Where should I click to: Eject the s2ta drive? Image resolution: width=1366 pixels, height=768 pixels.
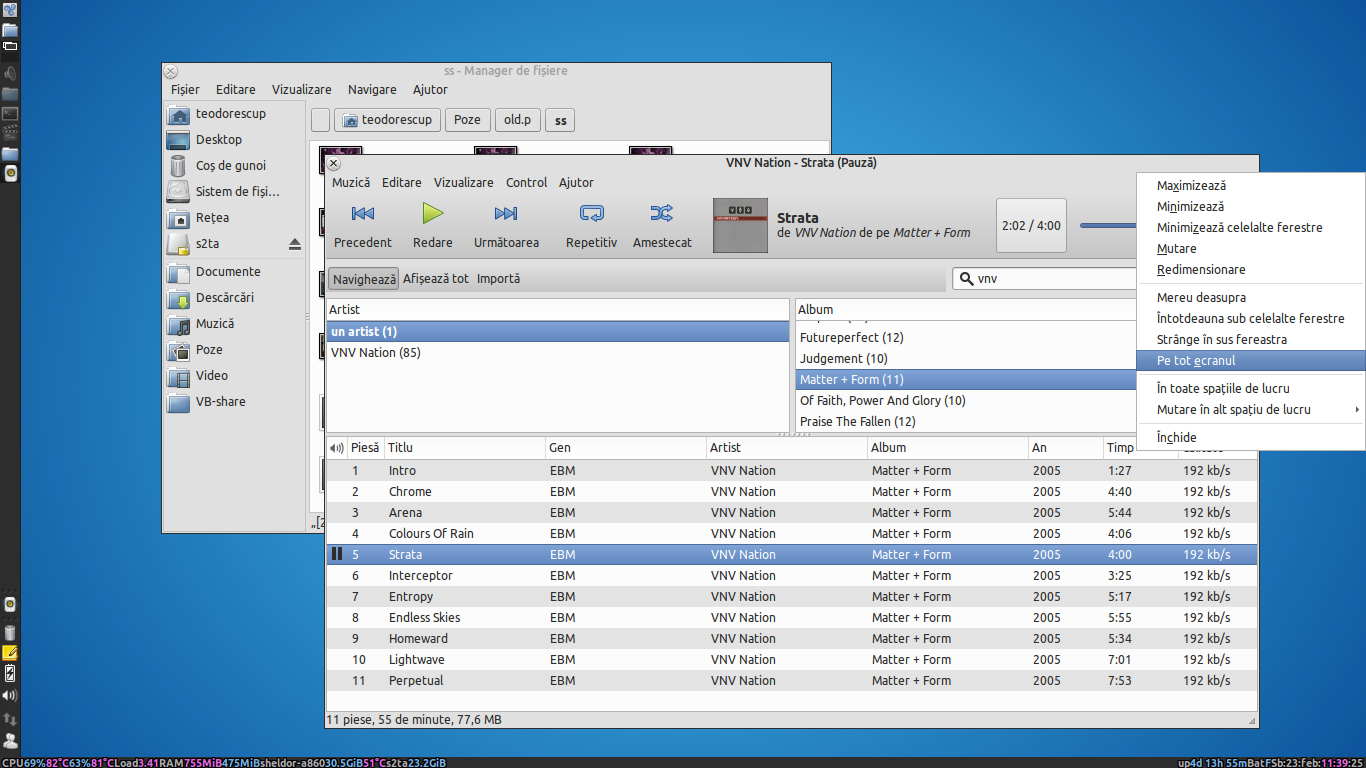point(294,244)
